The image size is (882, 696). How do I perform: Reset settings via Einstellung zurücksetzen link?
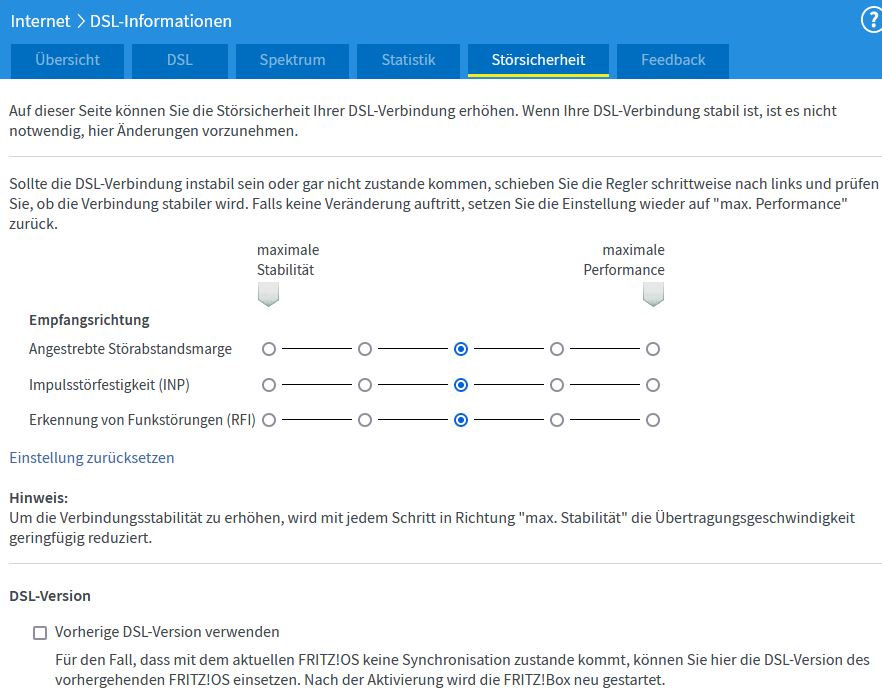(92, 457)
